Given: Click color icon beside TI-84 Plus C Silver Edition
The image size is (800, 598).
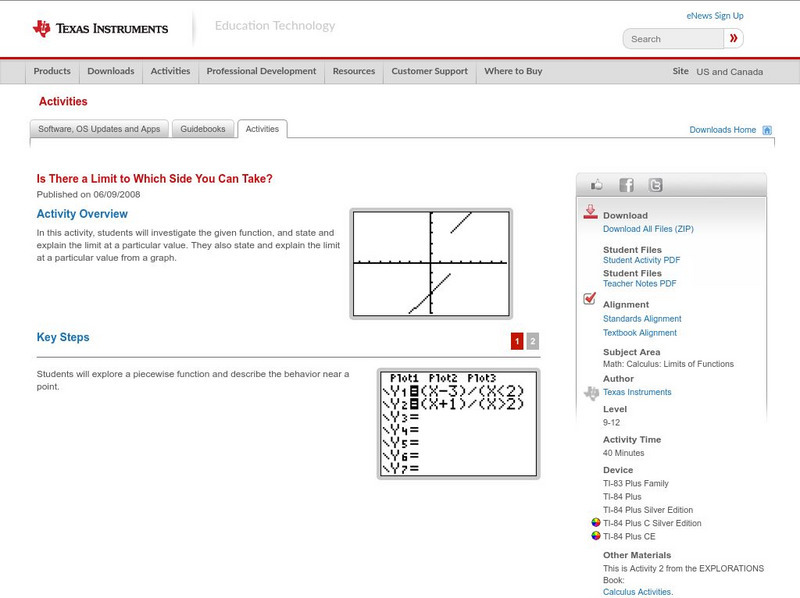Looking at the screenshot, I should (x=595, y=522).
